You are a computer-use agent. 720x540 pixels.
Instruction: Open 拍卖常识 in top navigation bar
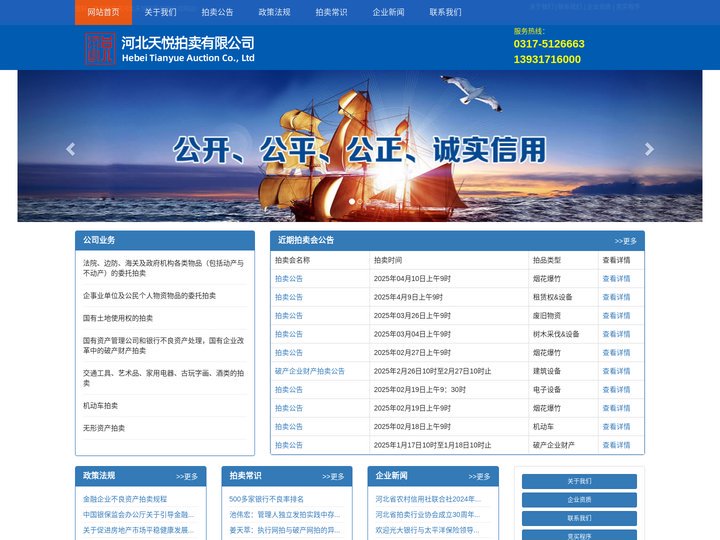tap(331, 12)
